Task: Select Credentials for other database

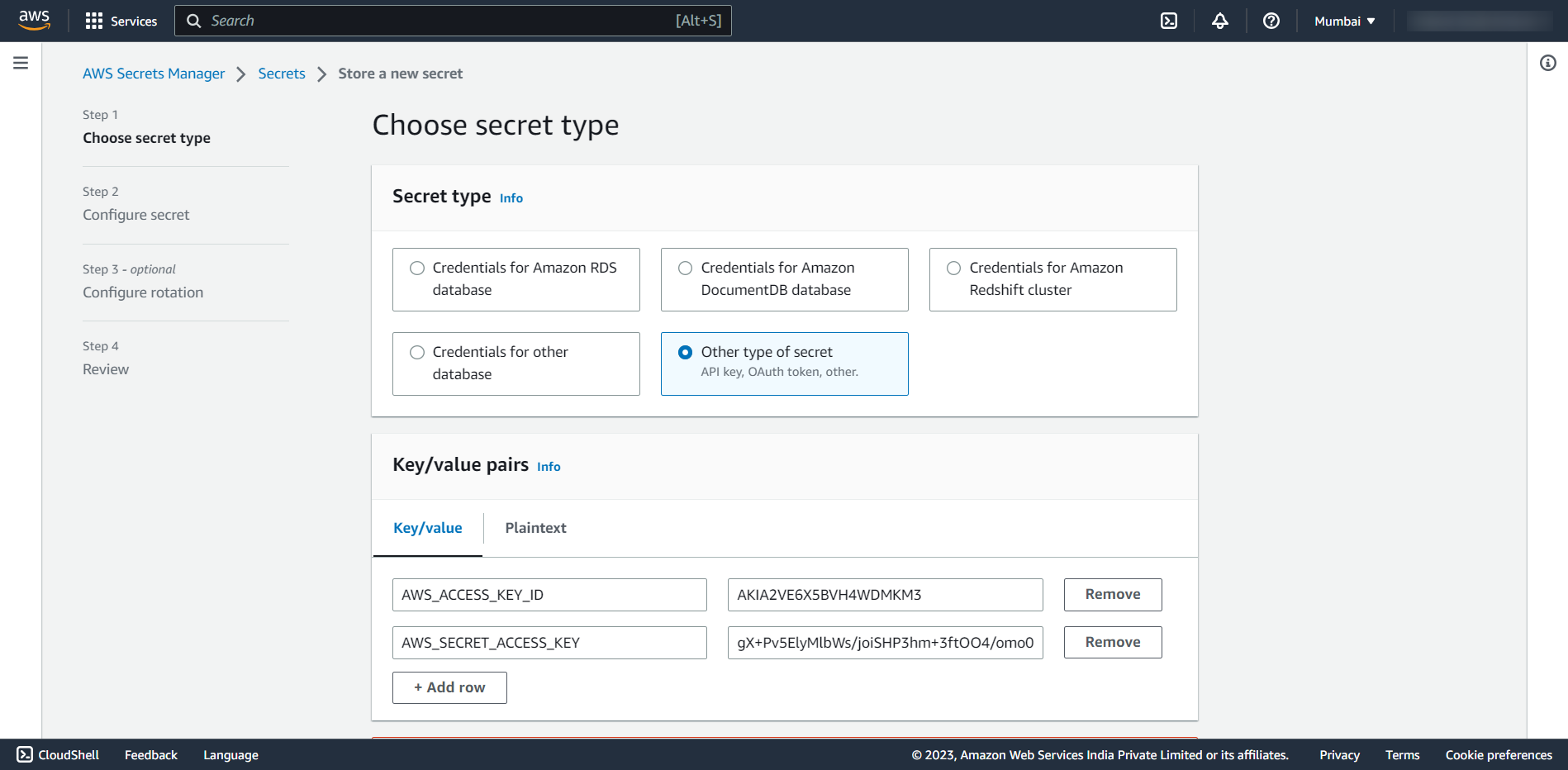Action: pyautogui.click(x=516, y=364)
